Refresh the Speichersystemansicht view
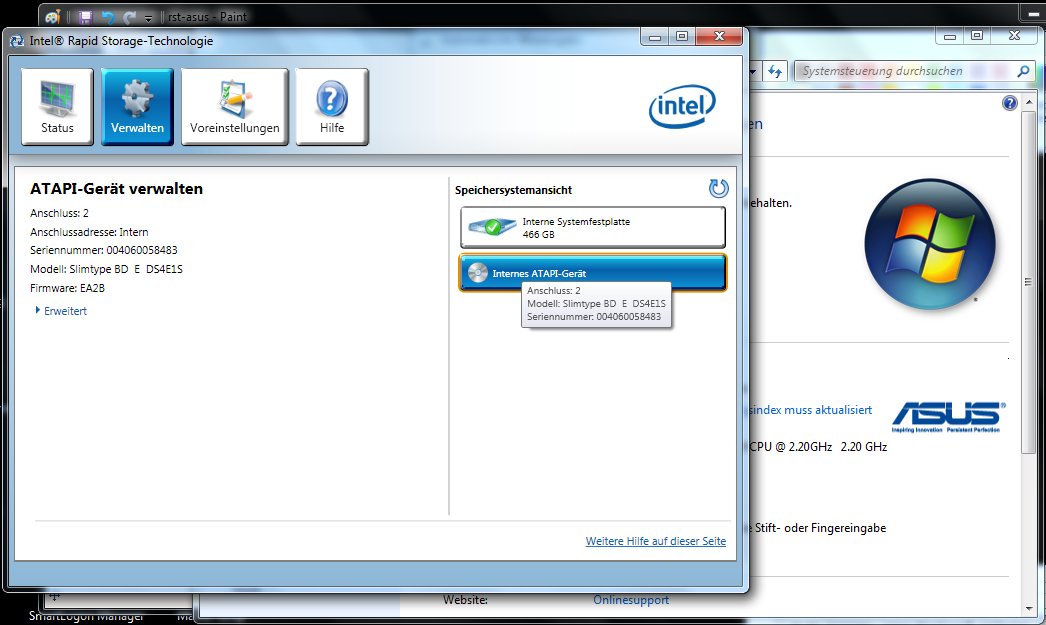1046x625 pixels. [718, 189]
